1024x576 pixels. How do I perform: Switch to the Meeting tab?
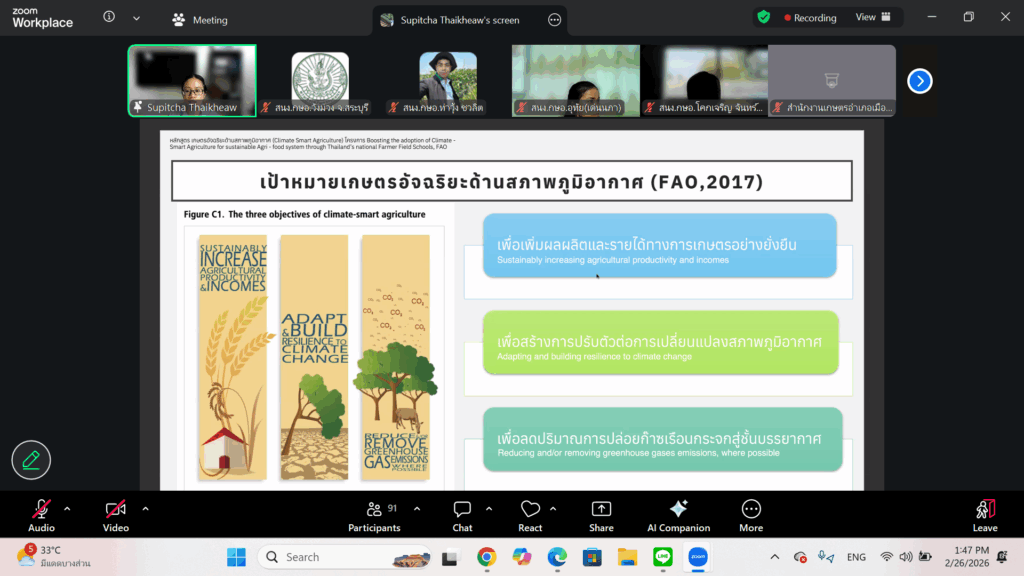(200, 19)
